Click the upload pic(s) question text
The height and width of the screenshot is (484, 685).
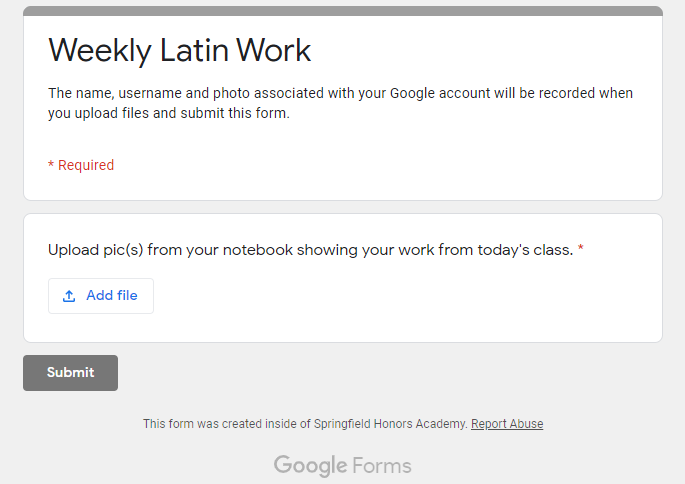click(x=310, y=250)
